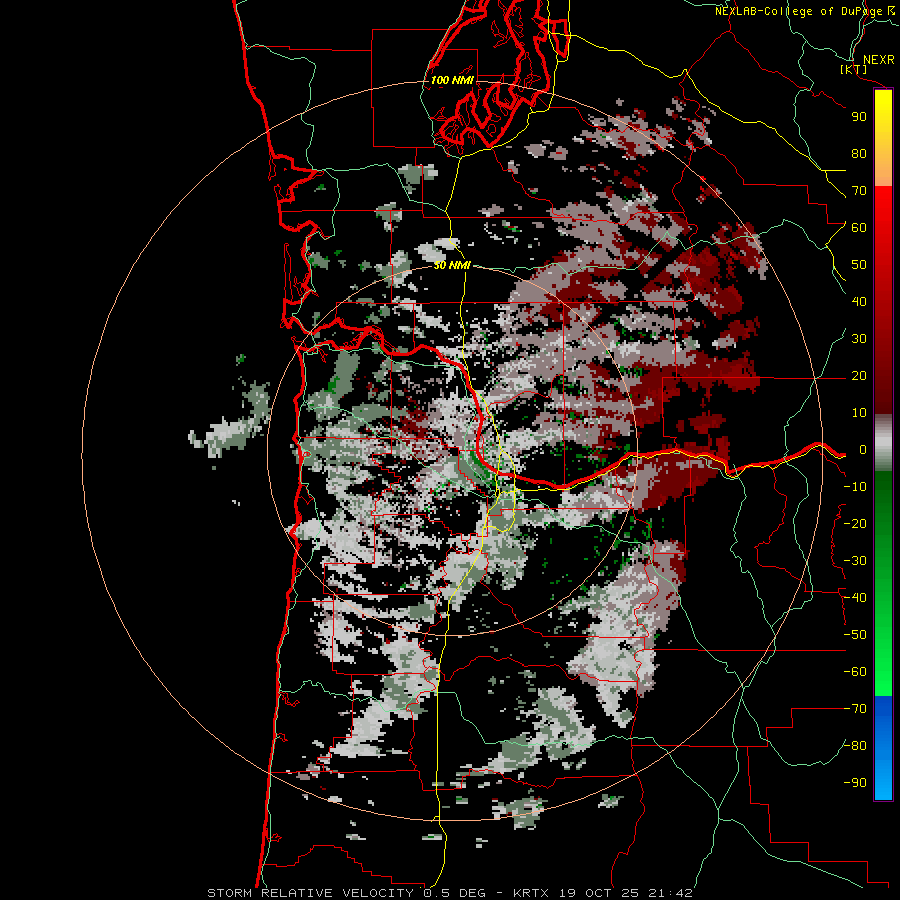The width and height of the screenshot is (900, 900).
Task: Click the -70 value on the velocity scale
Action: click(855, 709)
